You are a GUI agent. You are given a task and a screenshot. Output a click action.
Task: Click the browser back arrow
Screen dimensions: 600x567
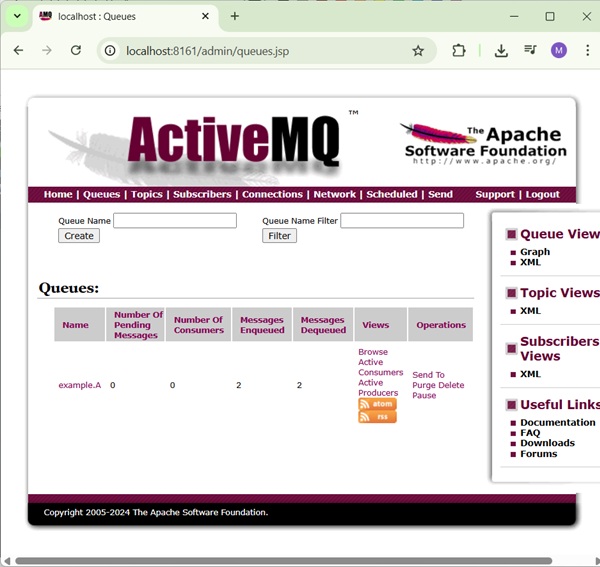[x=18, y=51]
